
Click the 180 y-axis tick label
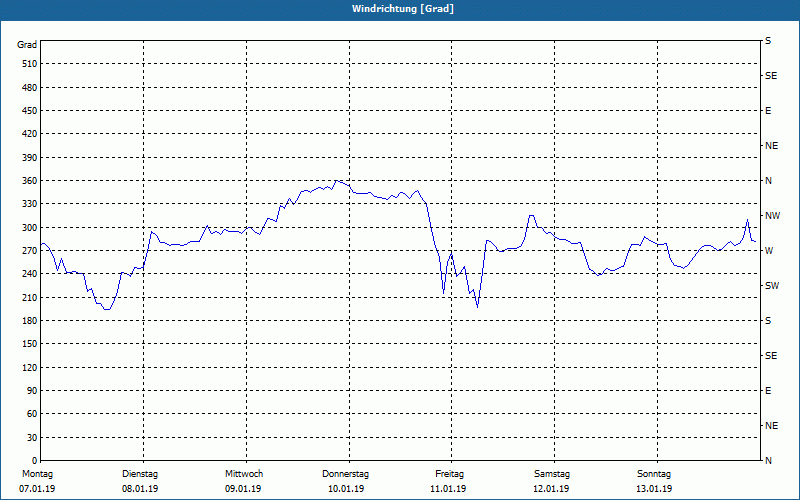click(30, 321)
